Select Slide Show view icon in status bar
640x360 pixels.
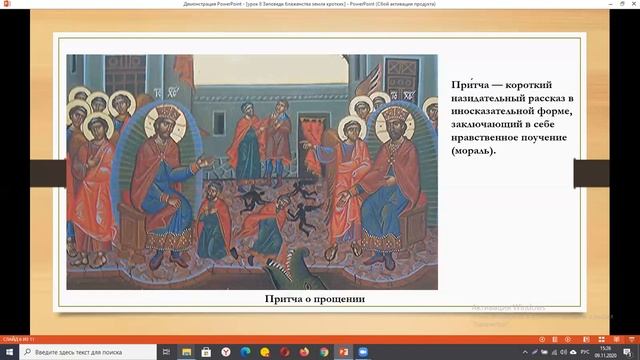[x=631, y=339]
